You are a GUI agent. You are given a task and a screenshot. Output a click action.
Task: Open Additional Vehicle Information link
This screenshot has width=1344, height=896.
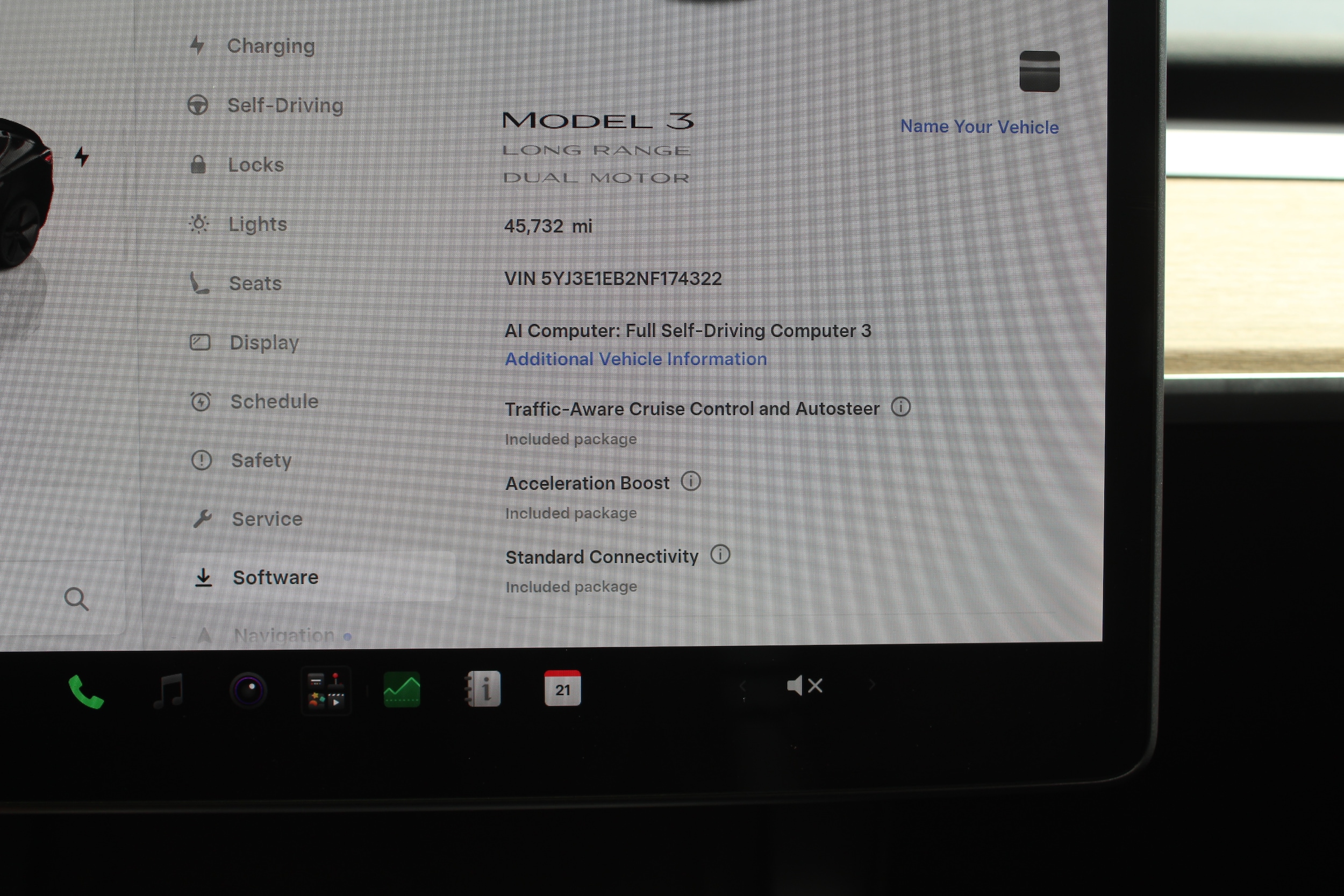point(636,359)
